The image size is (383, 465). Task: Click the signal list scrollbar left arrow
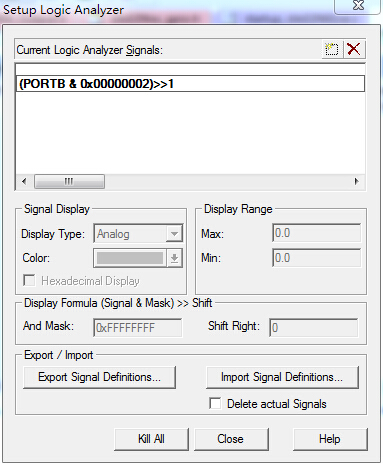click(x=24, y=182)
